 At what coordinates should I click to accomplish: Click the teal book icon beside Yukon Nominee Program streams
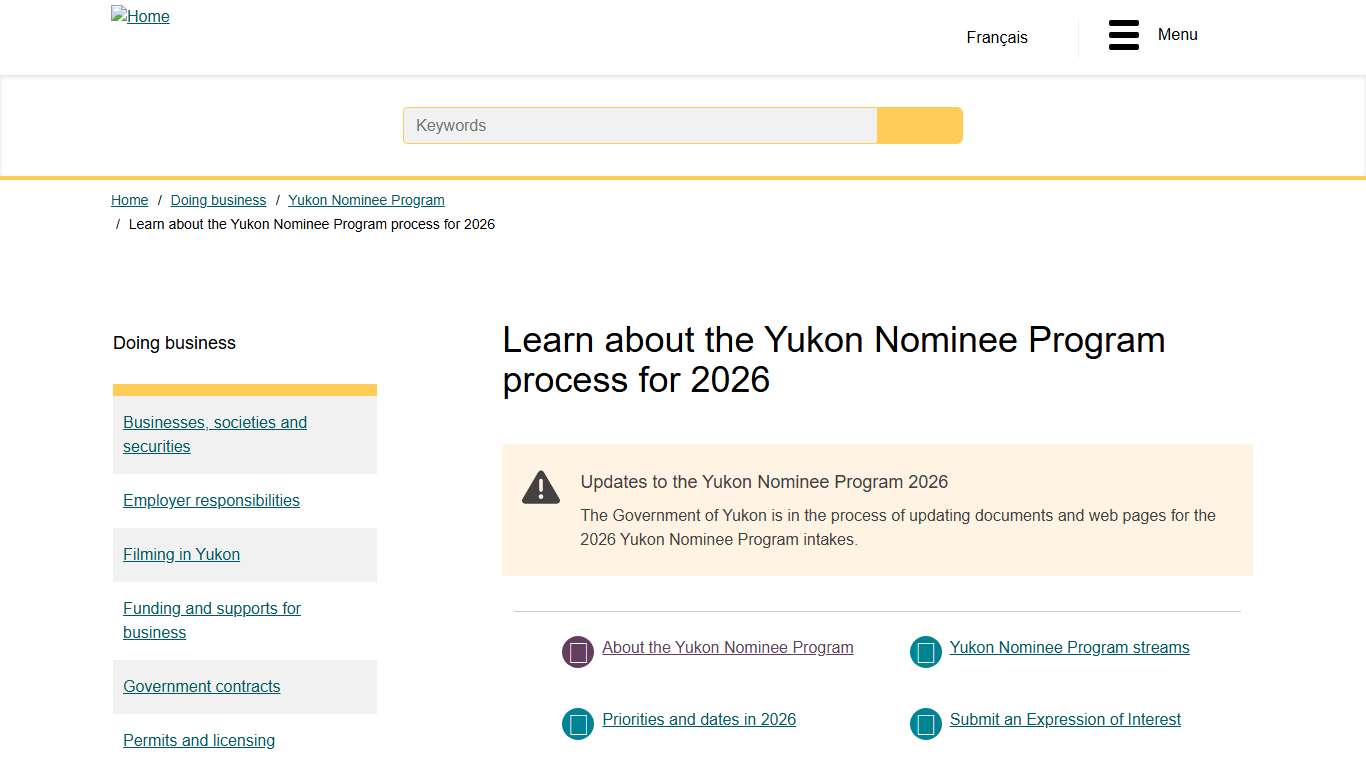(925, 651)
